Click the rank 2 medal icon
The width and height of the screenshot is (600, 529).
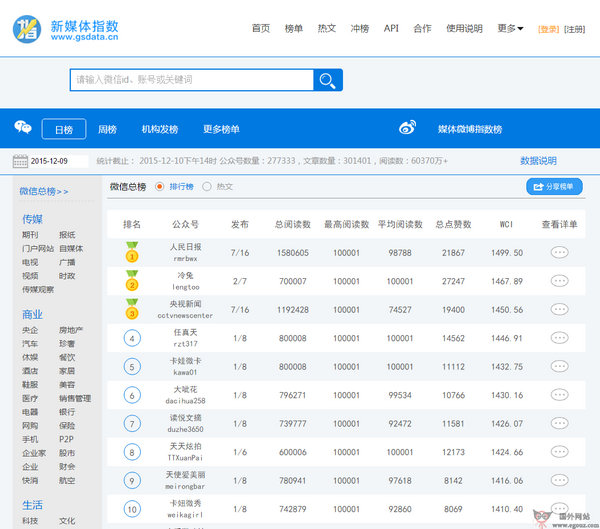[132, 281]
